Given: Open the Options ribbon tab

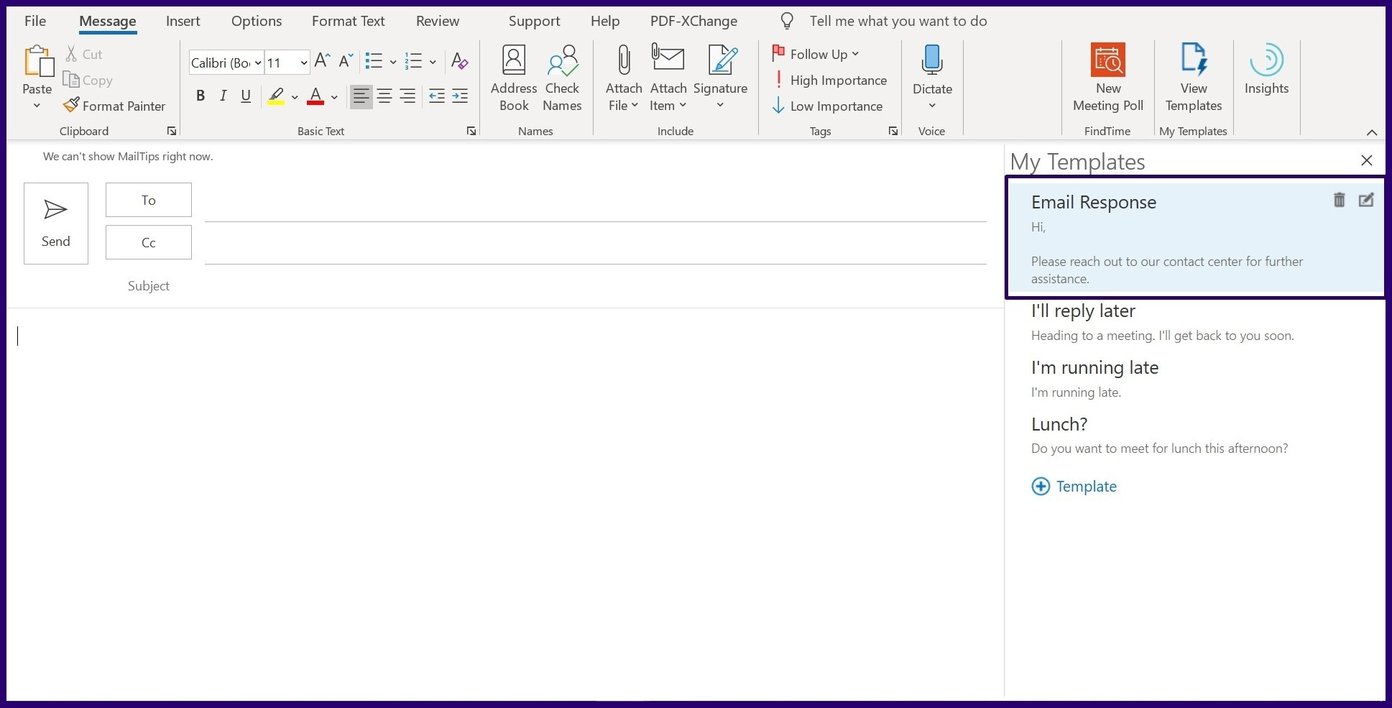Looking at the screenshot, I should tap(256, 20).
